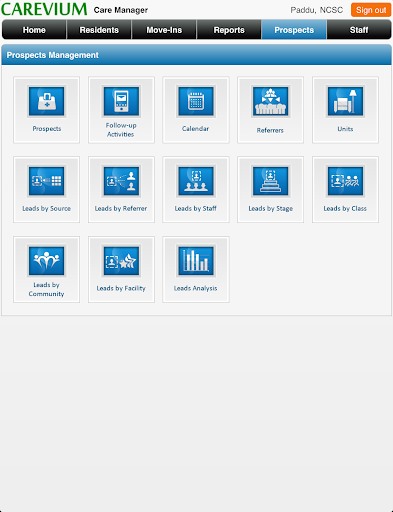This screenshot has height=512, width=393.
Task: Open the Calendar icon tile
Action: [196, 101]
